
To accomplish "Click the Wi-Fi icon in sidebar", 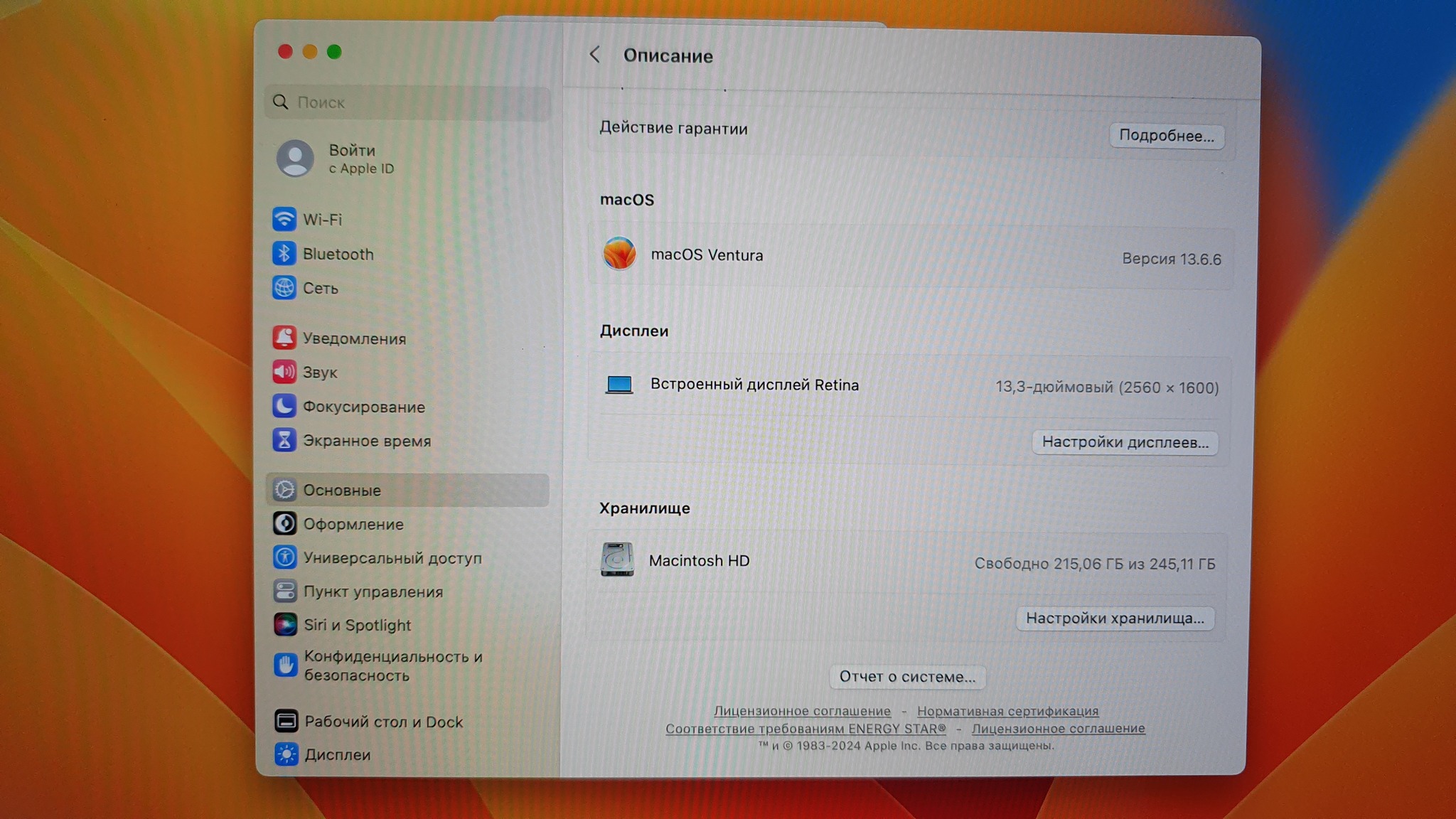I will [284, 219].
